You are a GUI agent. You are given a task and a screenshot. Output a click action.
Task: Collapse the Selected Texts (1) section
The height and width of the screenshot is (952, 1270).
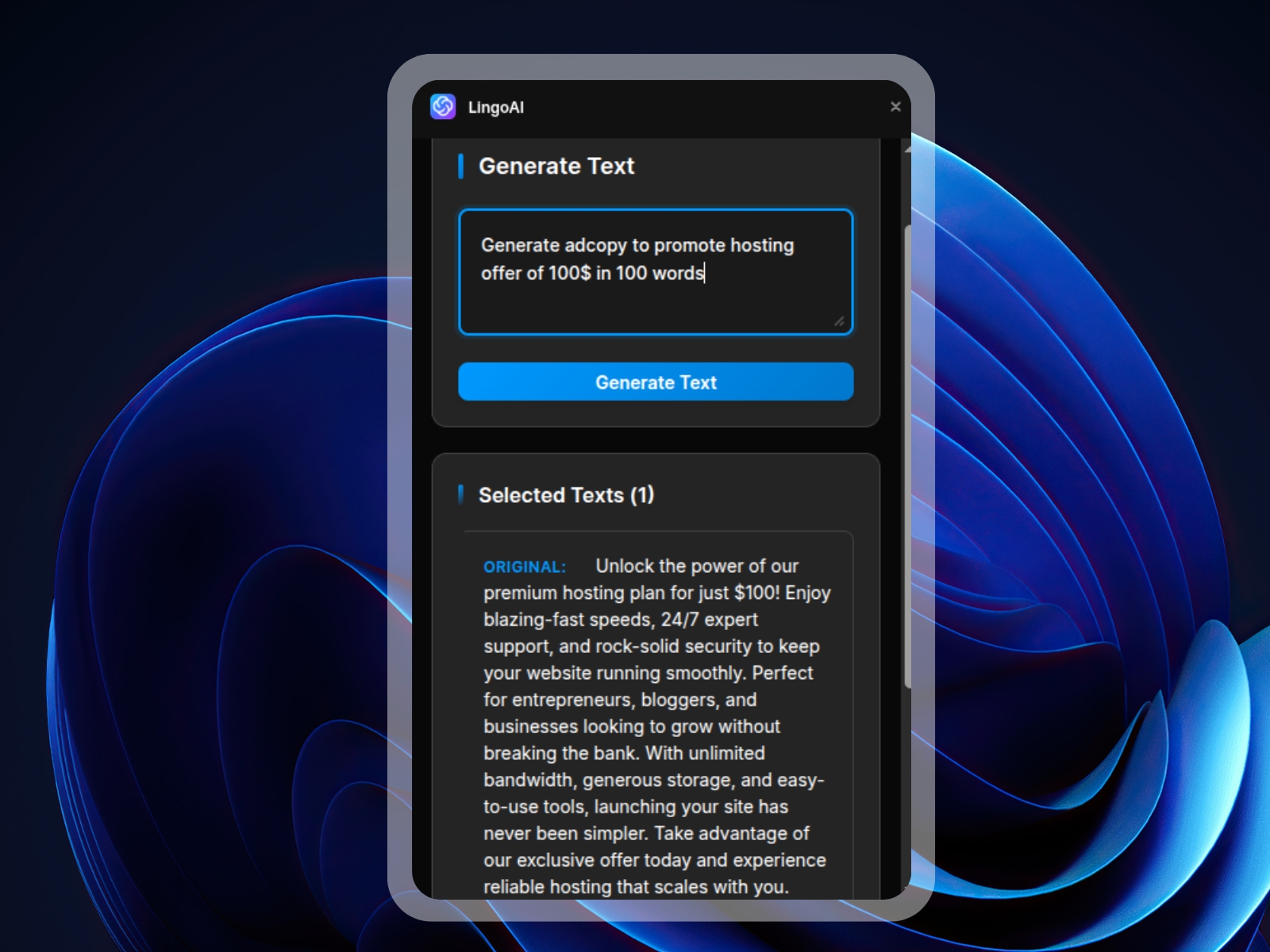coord(566,495)
